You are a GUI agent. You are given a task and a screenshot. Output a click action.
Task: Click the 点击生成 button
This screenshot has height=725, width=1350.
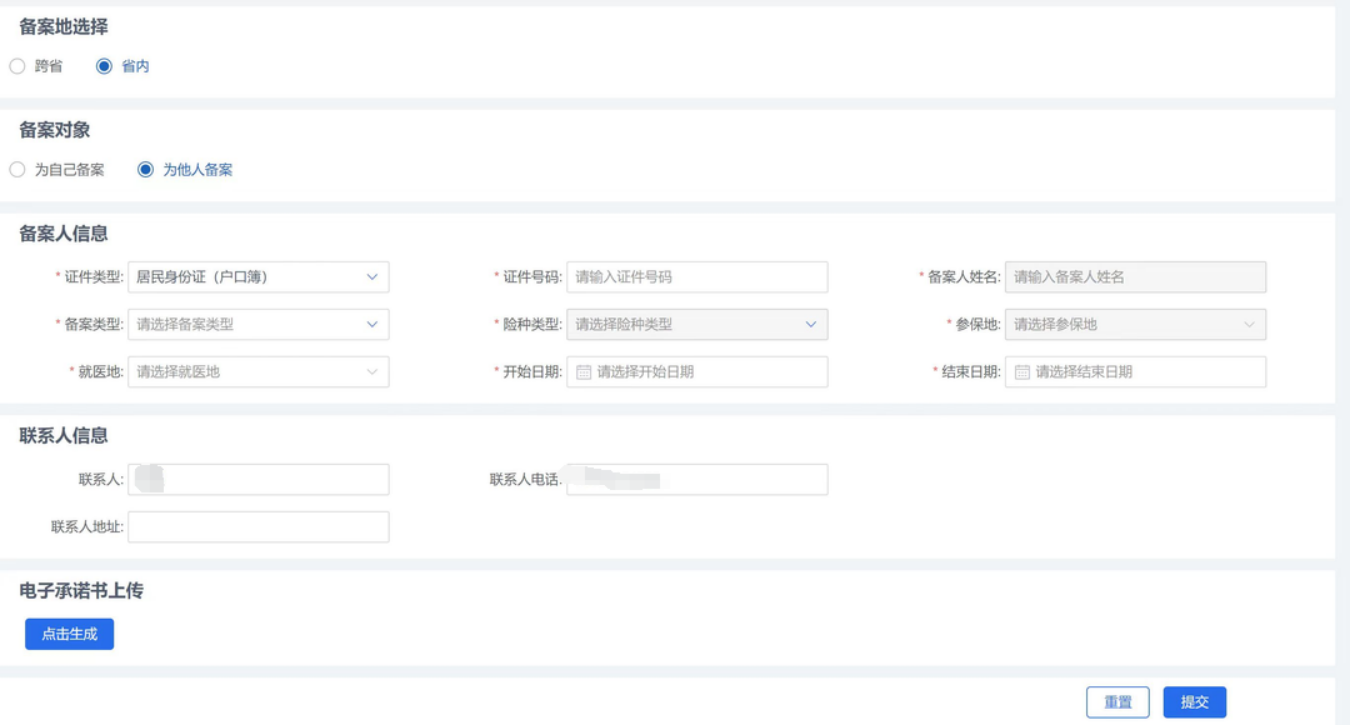(69, 634)
